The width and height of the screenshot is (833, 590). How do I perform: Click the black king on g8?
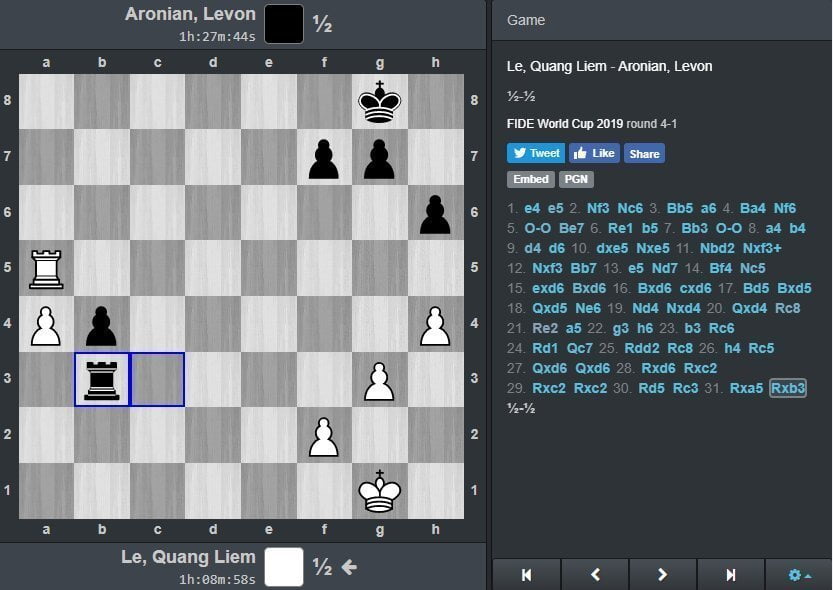coord(380,101)
